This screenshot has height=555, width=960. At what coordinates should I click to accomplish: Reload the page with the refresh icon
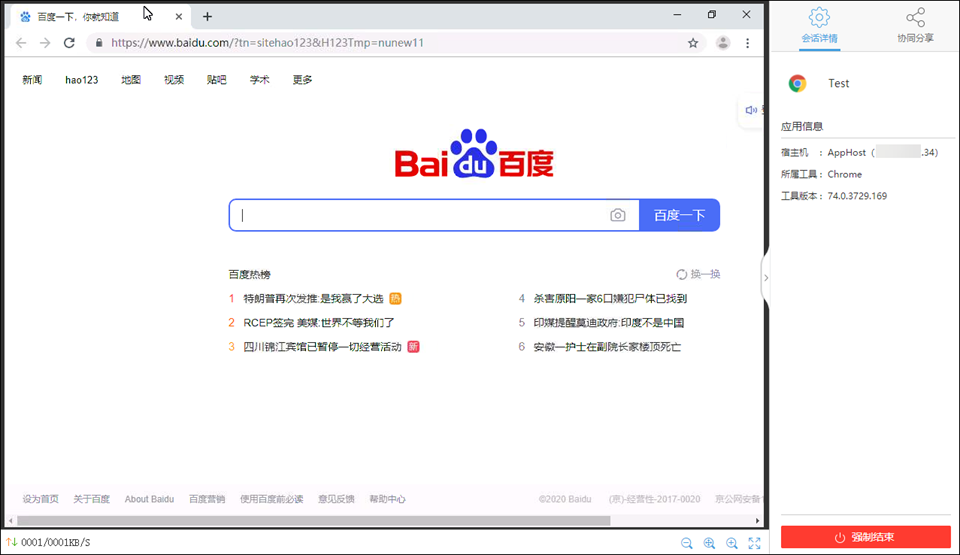pyautogui.click(x=69, y=43)
